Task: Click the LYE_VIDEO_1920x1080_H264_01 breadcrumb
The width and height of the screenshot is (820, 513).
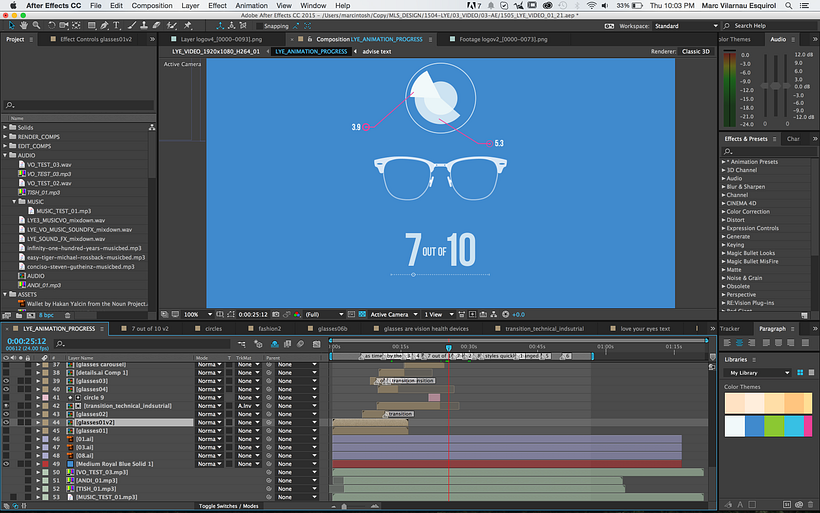Action: [x=216, y=52]
